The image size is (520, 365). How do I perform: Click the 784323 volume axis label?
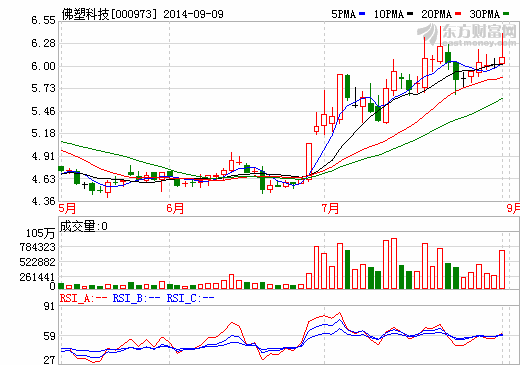click(37, 247)
